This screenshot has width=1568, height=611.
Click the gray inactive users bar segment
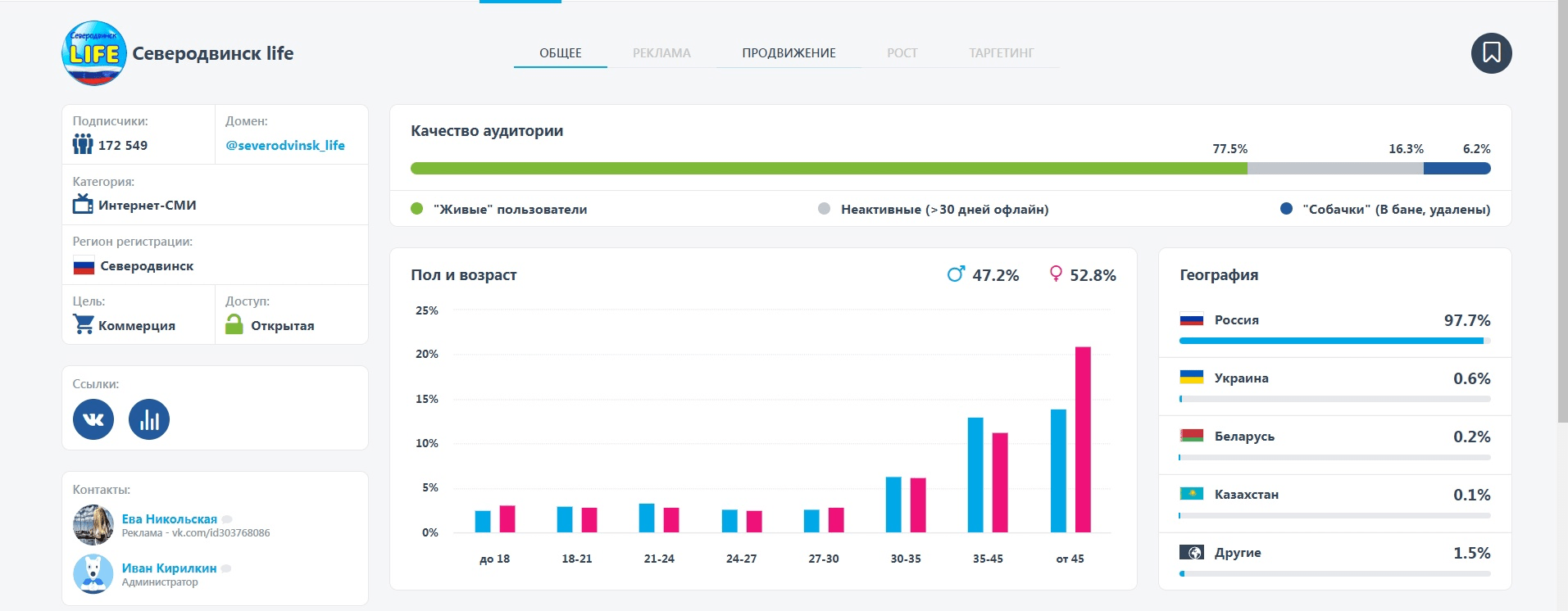(x=1335, y=169)
